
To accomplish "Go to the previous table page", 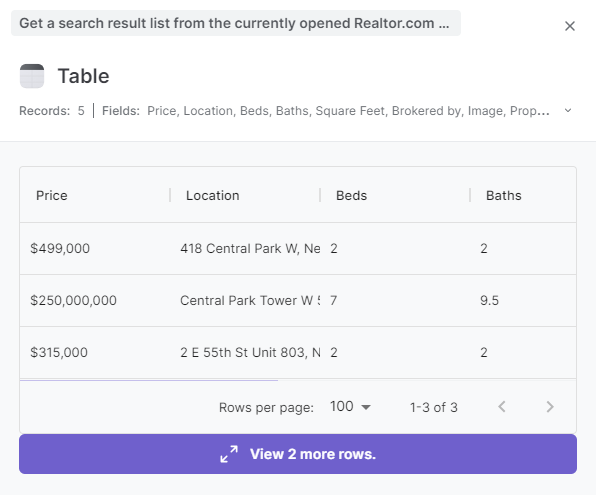I will coord(502,407).
